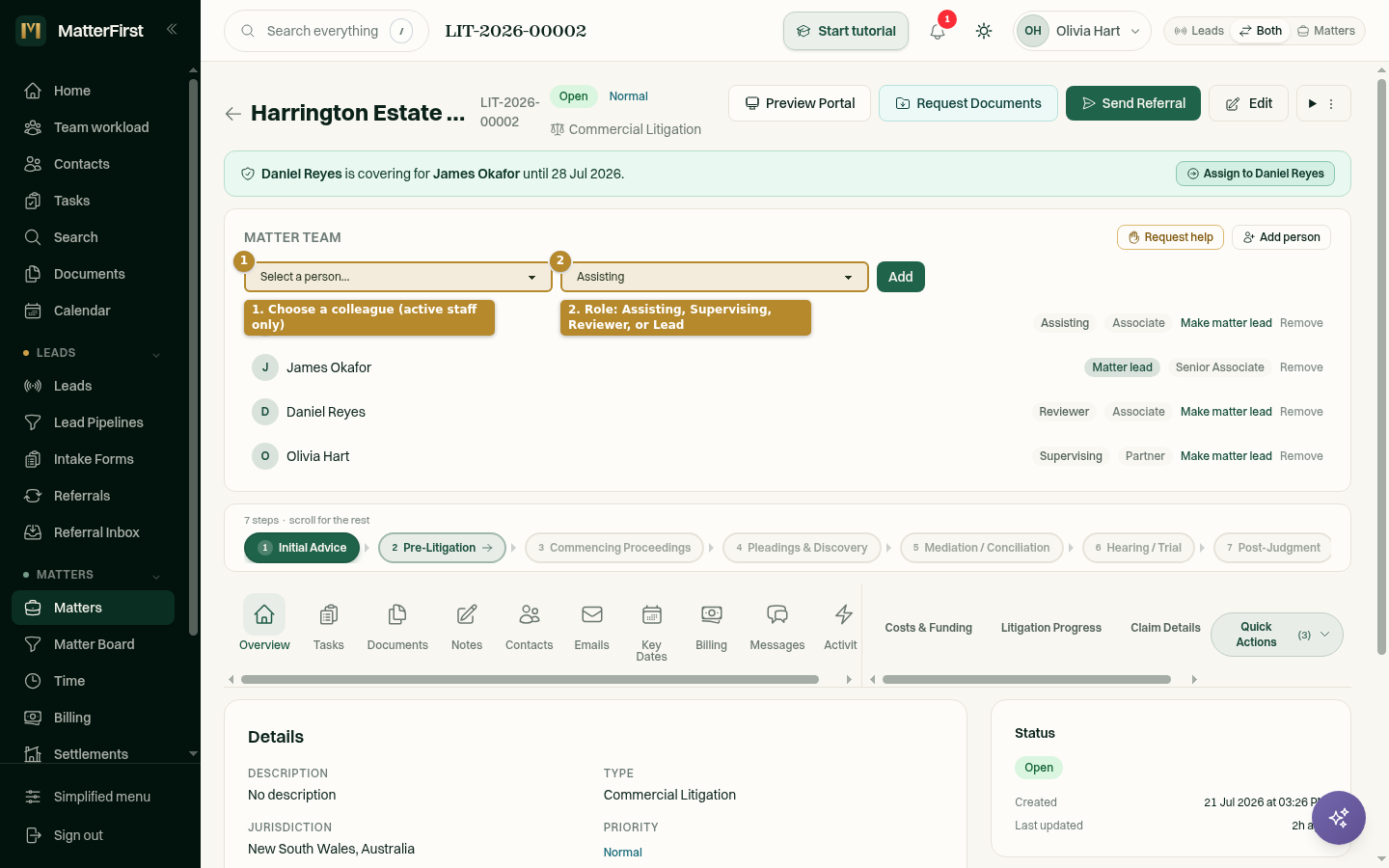Click the play icon in the header
1389x868 pixels.
pos(1312,103)
